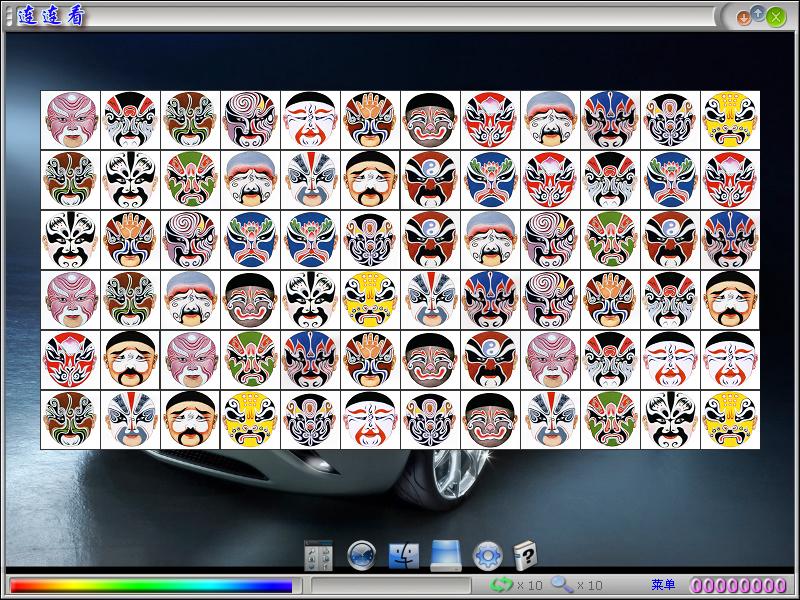Image resolution: width=800 pixels, height=600 pixels.
Task: Open the help book with question mark
Action: pos(526,554)
